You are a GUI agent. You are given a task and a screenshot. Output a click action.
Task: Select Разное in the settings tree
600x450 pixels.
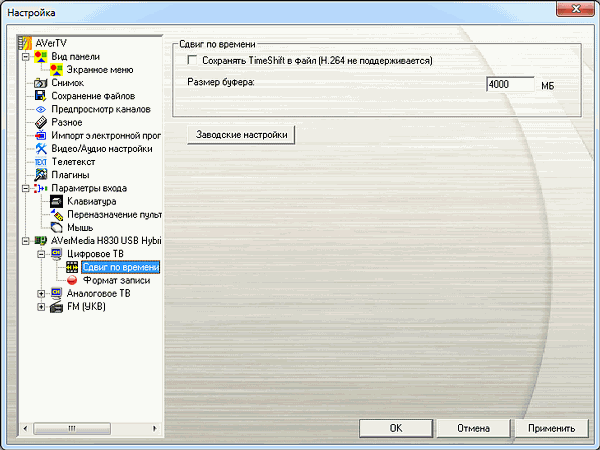tap(67, 122)
